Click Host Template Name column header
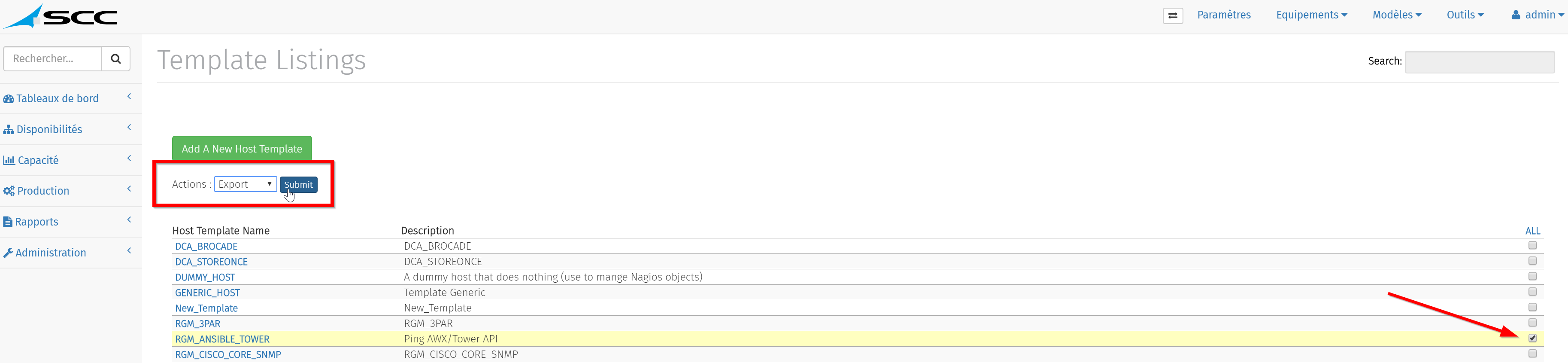 click(221, 231)
